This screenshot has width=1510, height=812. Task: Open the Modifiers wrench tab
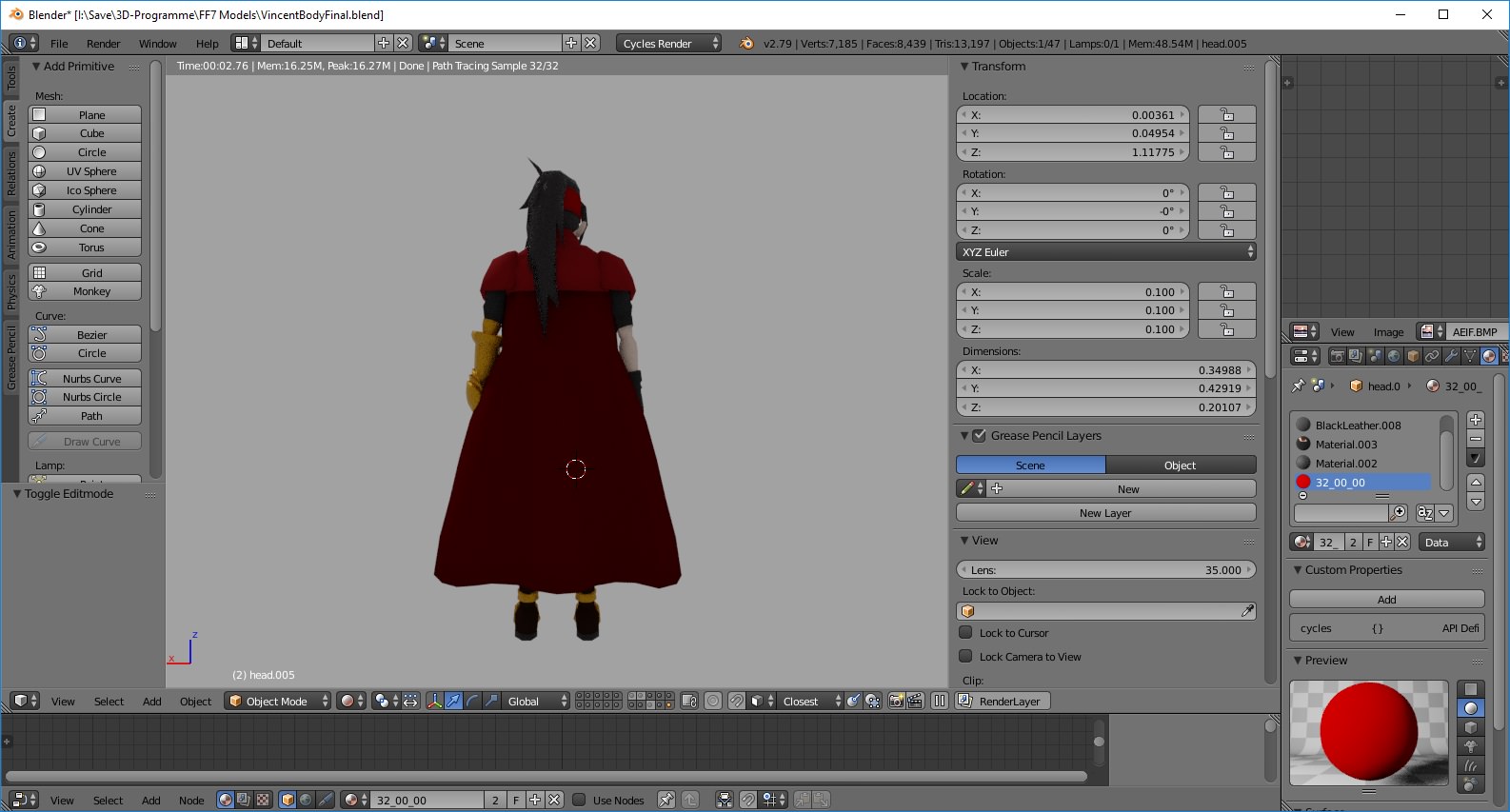pos(1451,356)
